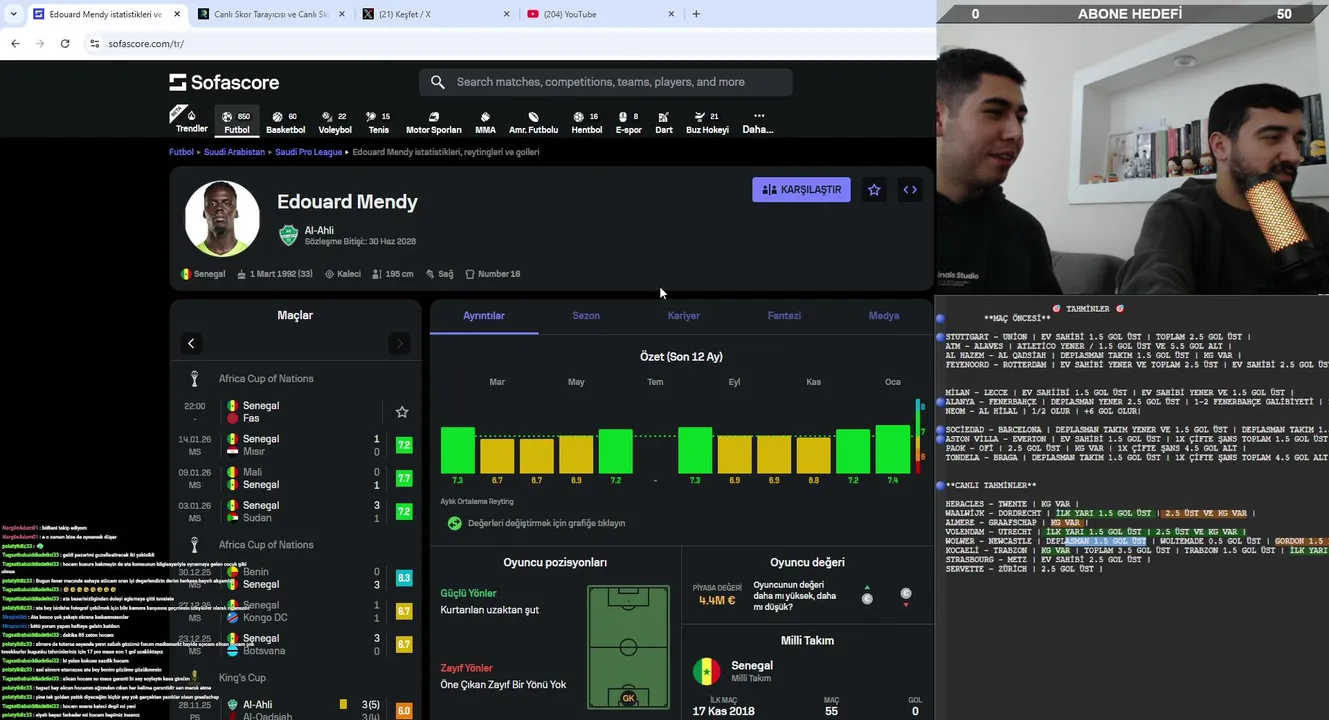Open the Motor Sporları category
Image resolution: width=1329 pixels, height=720 pixels.
pos(433,122)
